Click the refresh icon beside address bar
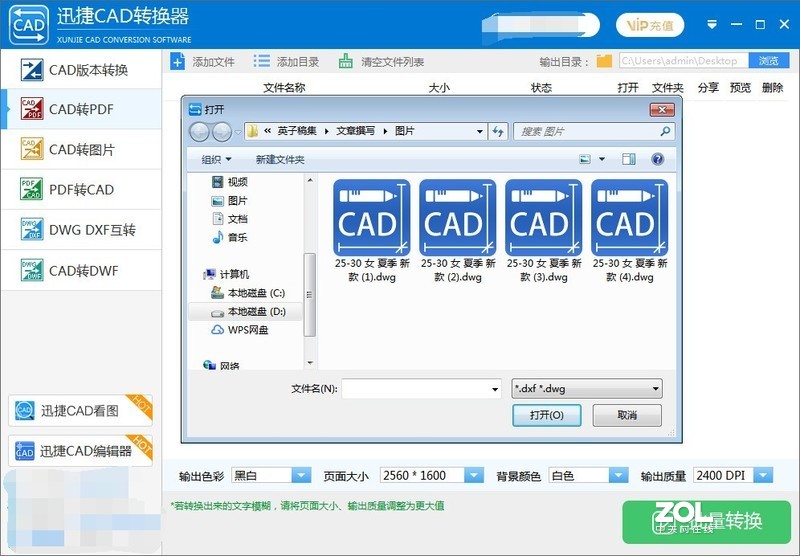 (498, 132)
